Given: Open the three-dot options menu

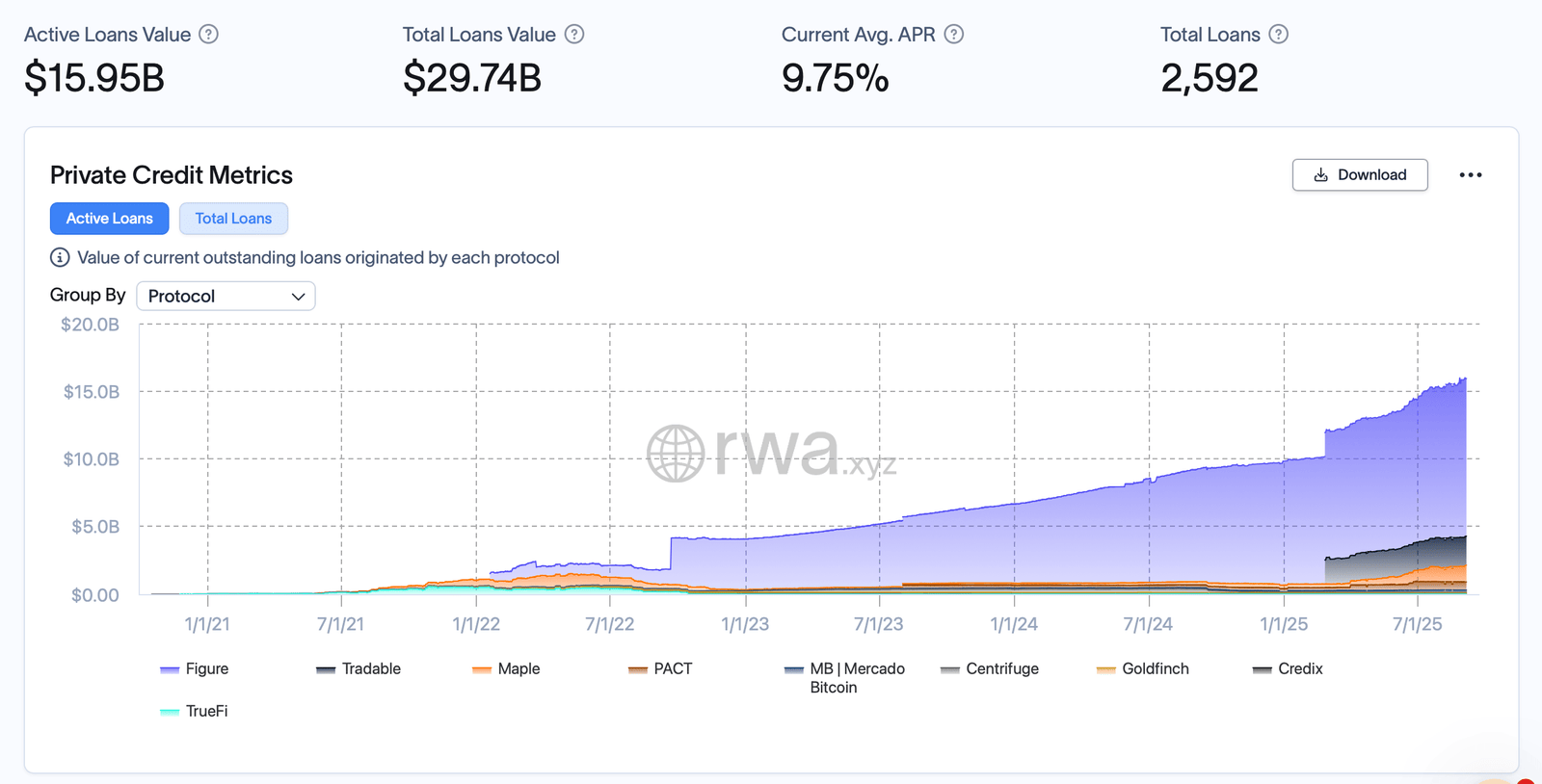Looking at the screenshot, I should coord(1471,174).
